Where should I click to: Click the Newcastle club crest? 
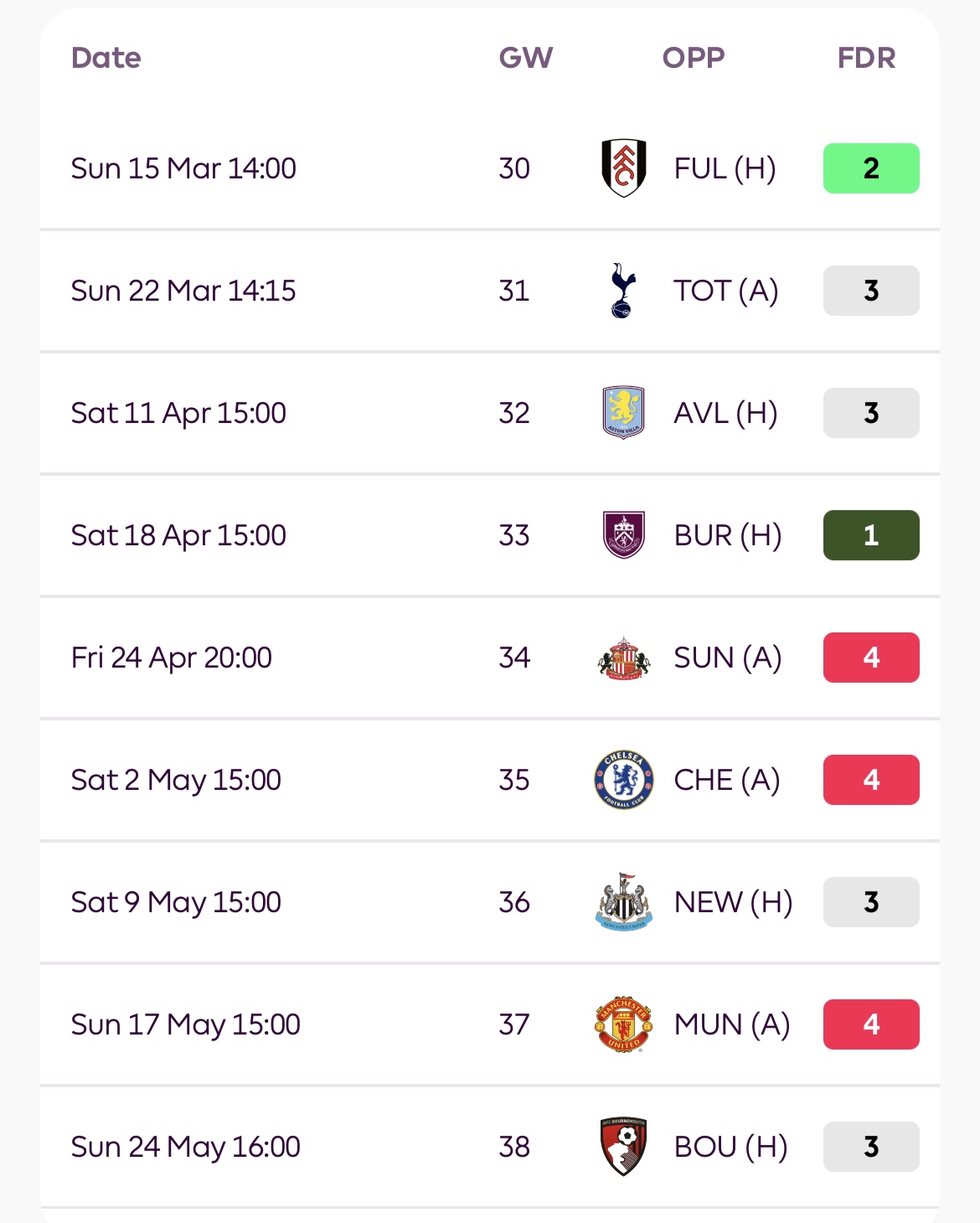pos(623,902)
